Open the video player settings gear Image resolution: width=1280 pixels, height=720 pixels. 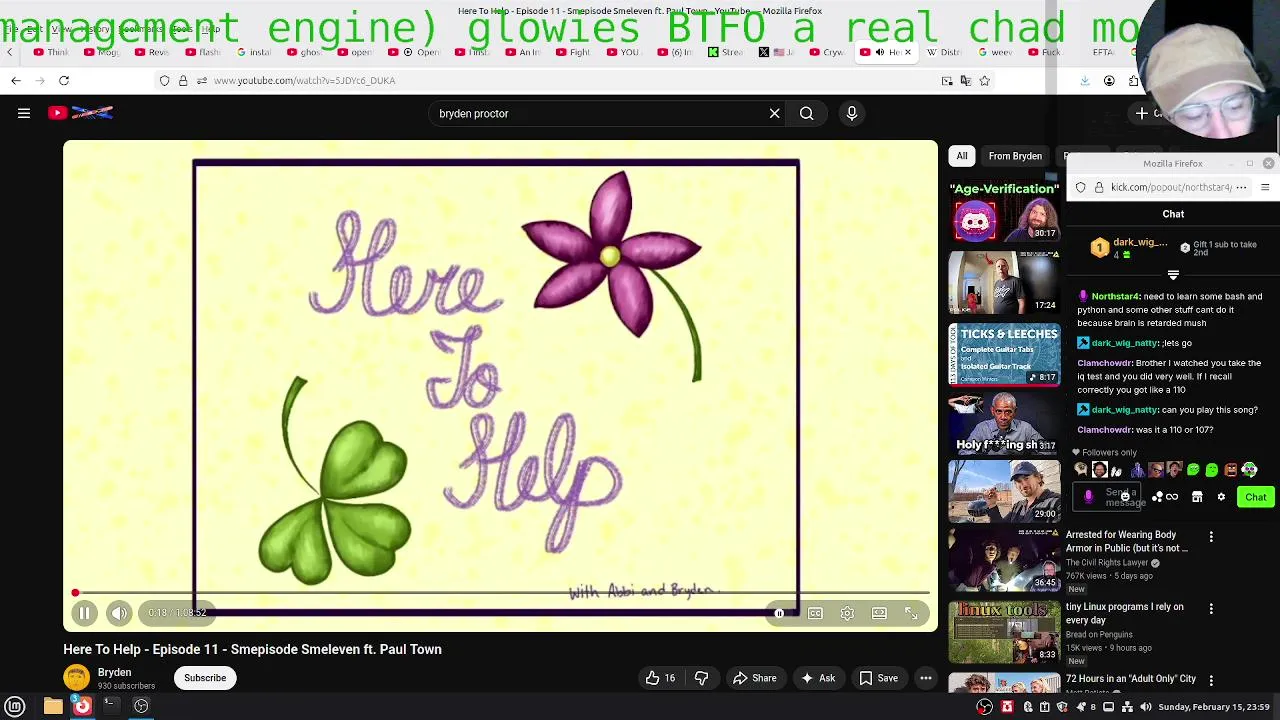pos(847,613)
